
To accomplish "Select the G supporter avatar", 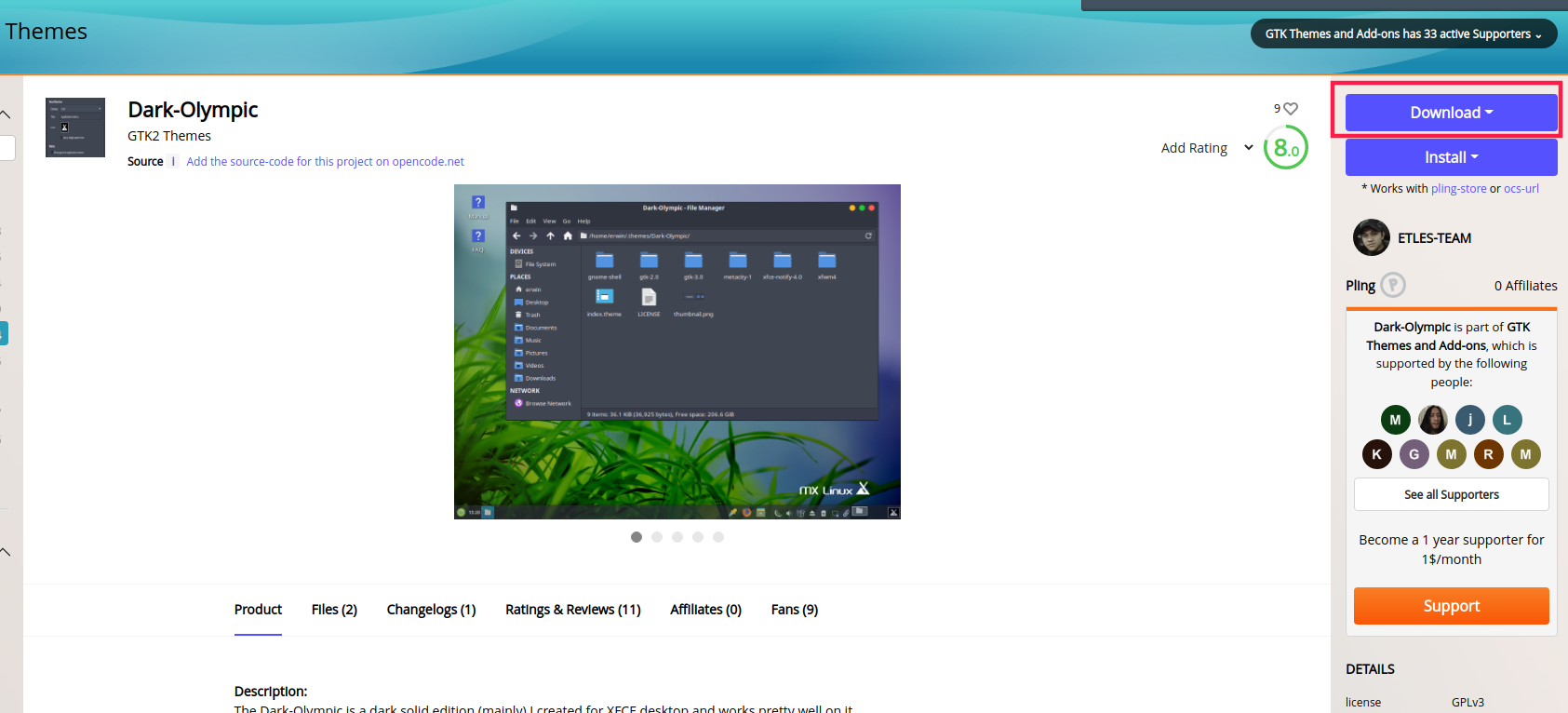I will pos(1414,454).
